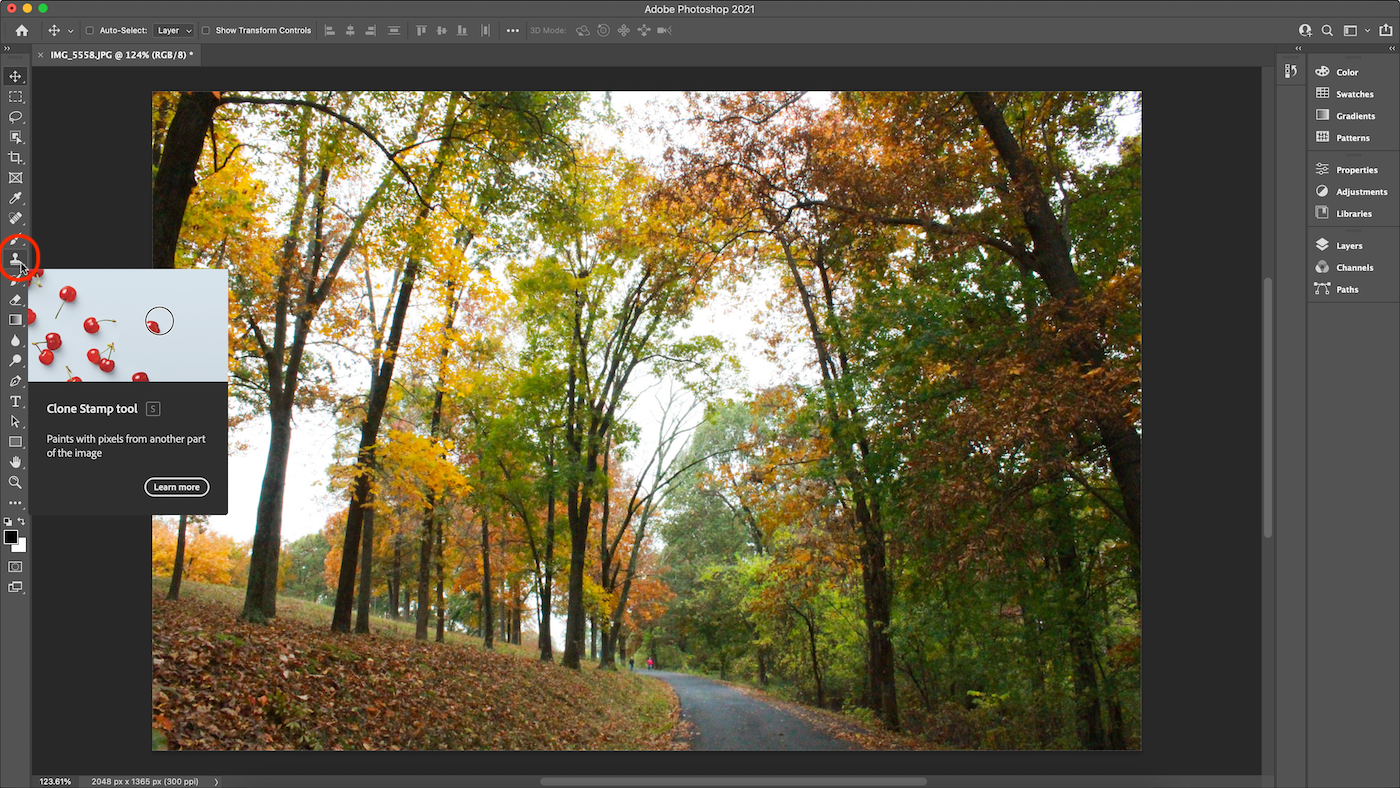Expand the toolbar to two columns
Viewport: 1400px width, 788px height.
pos(8,48)
